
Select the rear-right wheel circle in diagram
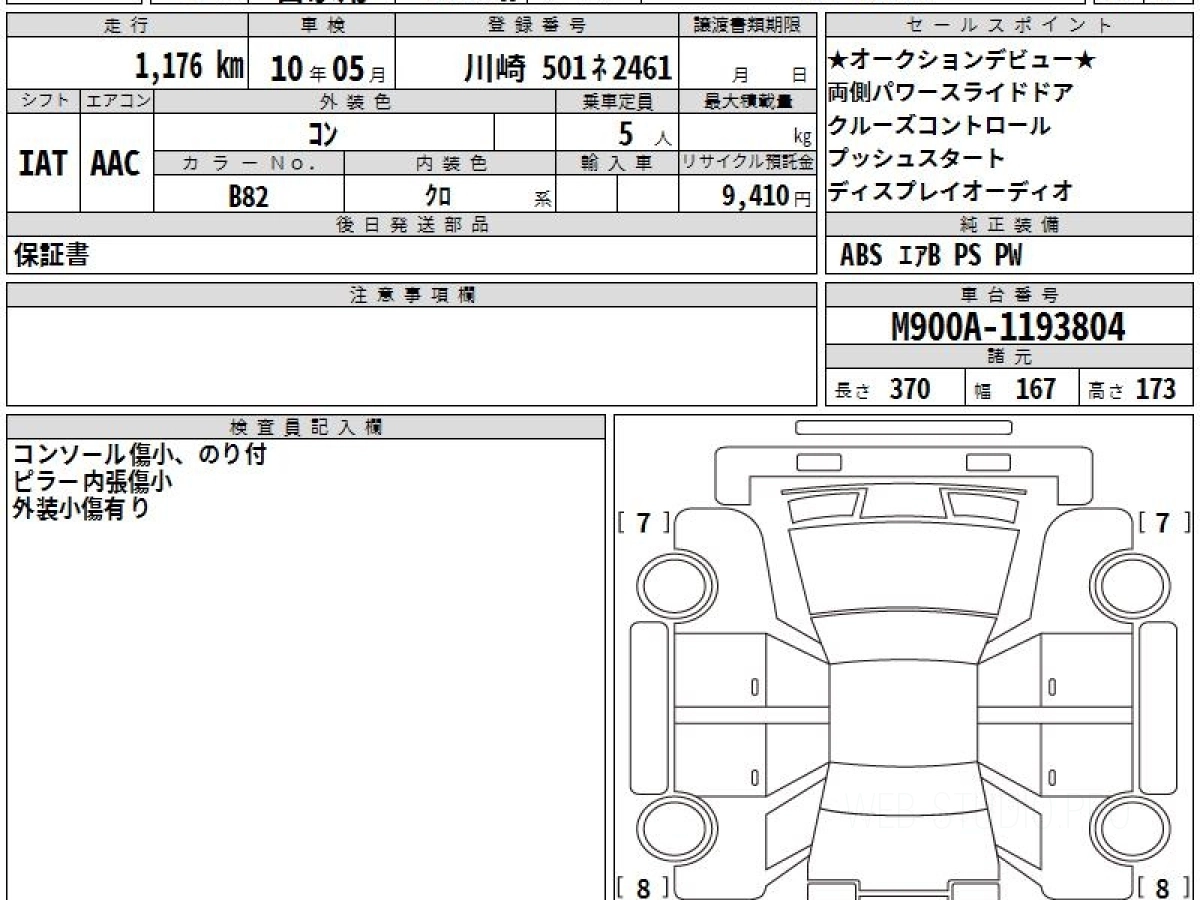(1127, 830)
